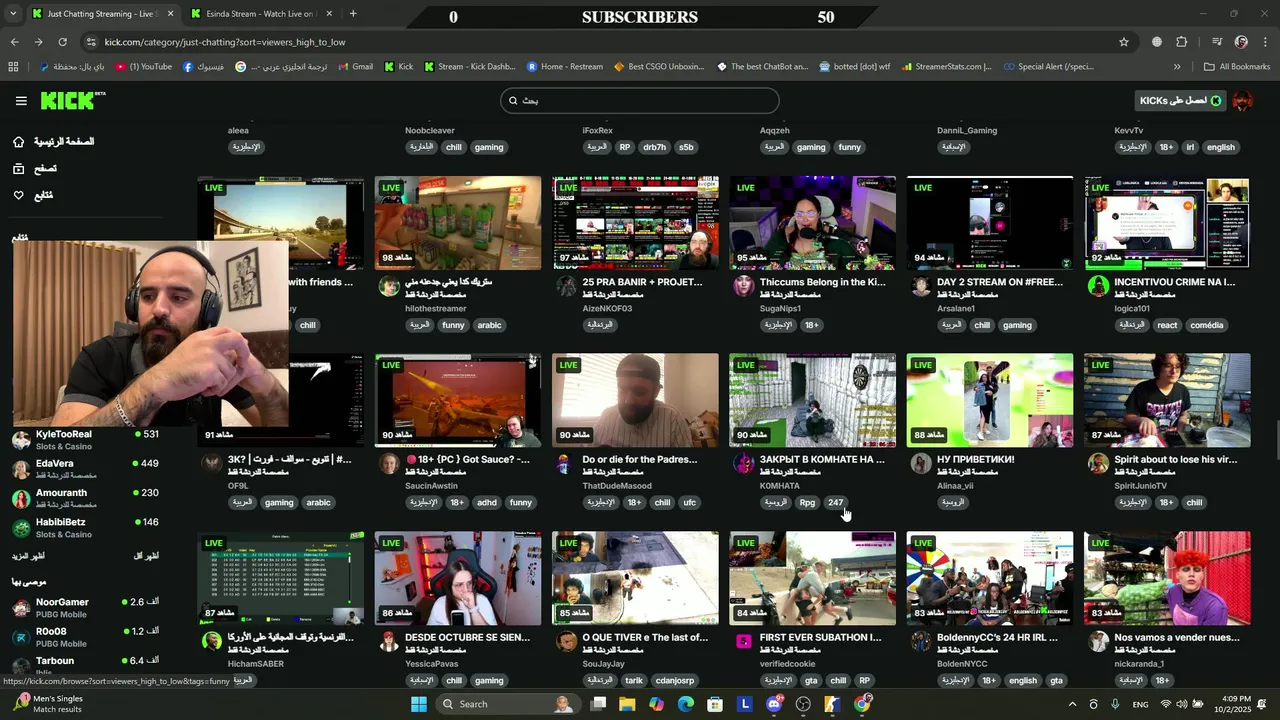This screenshot has height=720, width=1280.
Task: Bookmark this page with the star
Action: [1124, 42]
